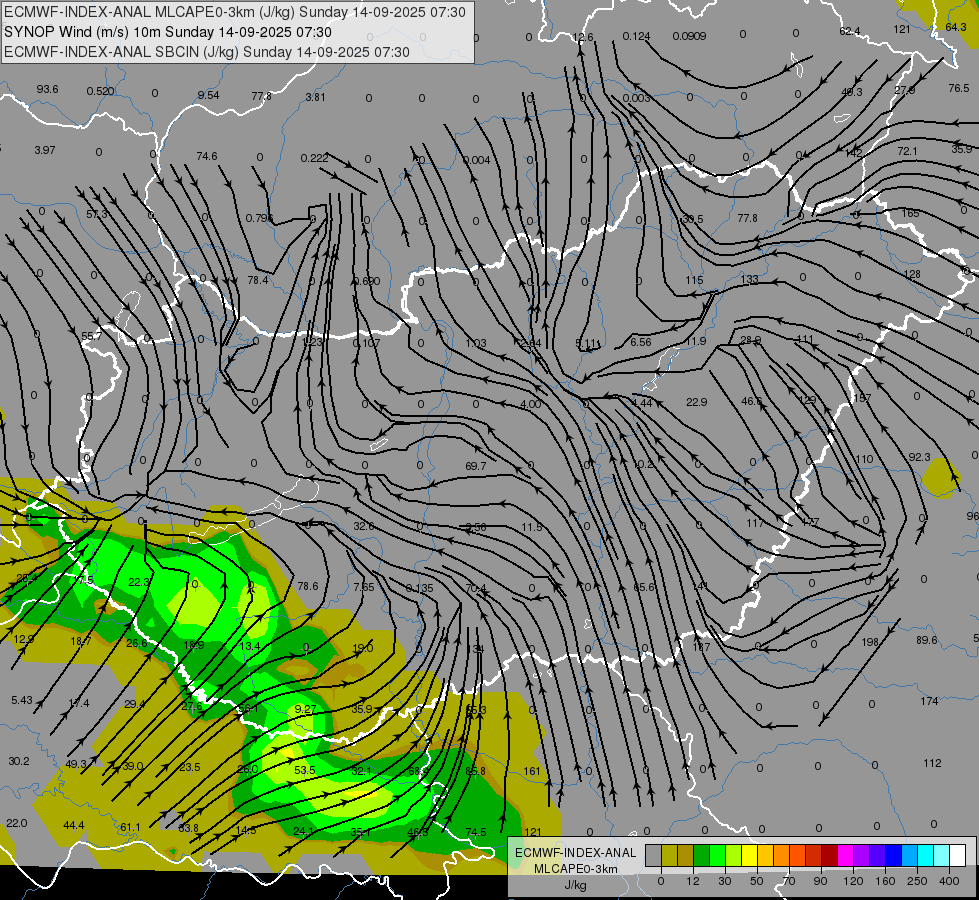The height and width of the screenshot is (900, 979).
Task: Click the map value 22.3
Action: 139,581
